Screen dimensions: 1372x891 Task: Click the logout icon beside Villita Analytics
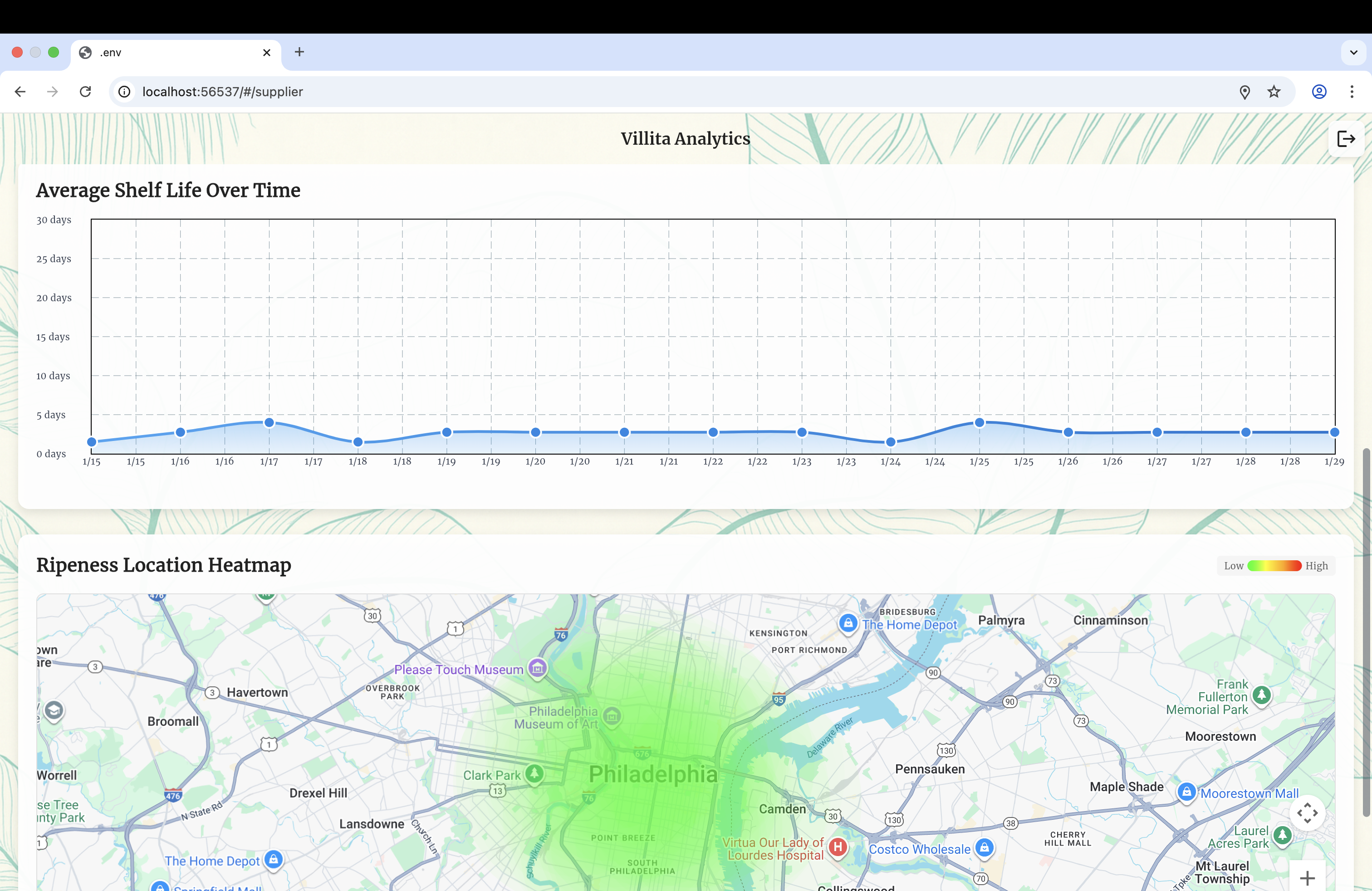coord(1346,139)
